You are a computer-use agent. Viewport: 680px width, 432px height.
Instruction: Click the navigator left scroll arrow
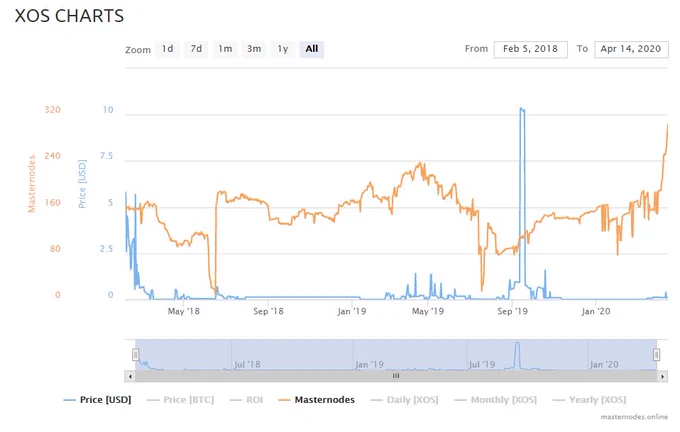[130, 376]
